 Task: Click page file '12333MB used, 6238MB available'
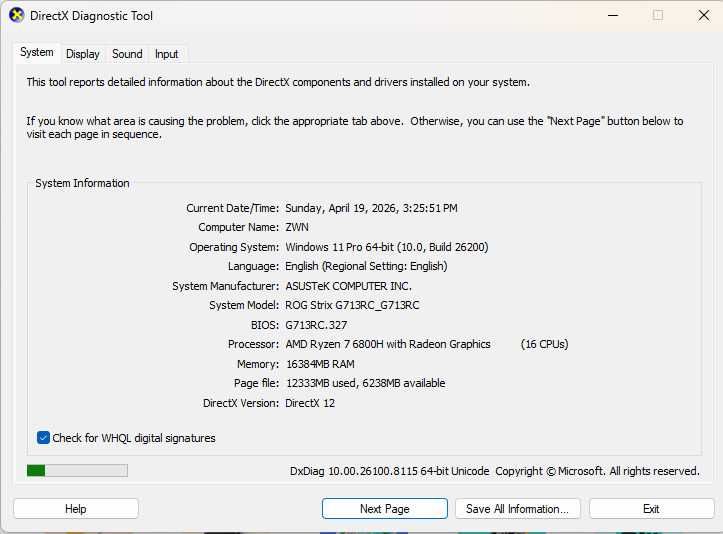(366, 383)
